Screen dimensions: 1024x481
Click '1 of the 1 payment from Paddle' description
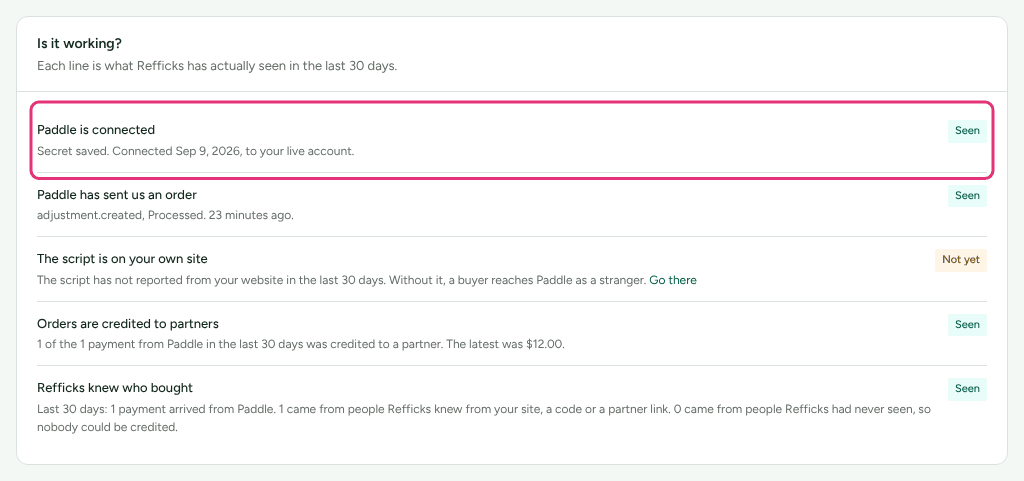301,344
